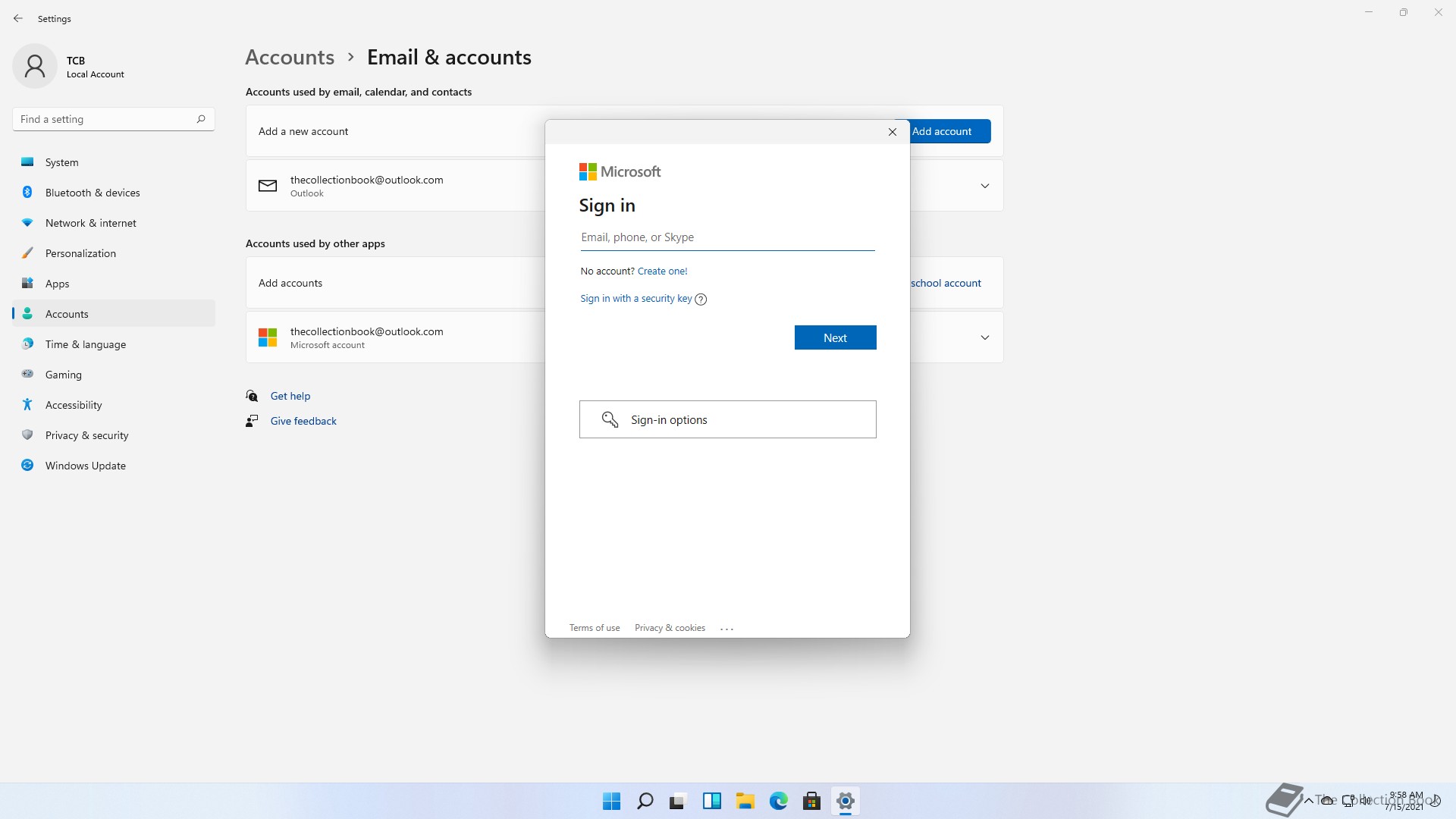Screen dimensions: 1456x819
Task: Click the back arrow in Settings
Action: (x=18, y=18)
